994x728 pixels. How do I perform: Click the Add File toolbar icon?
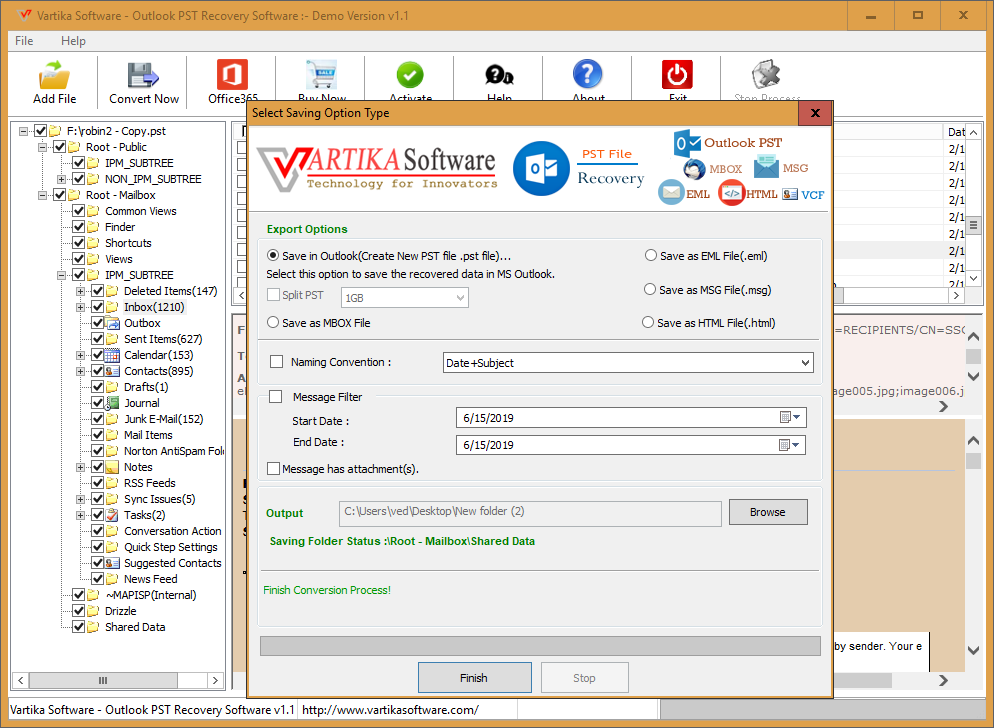point(55,75)
